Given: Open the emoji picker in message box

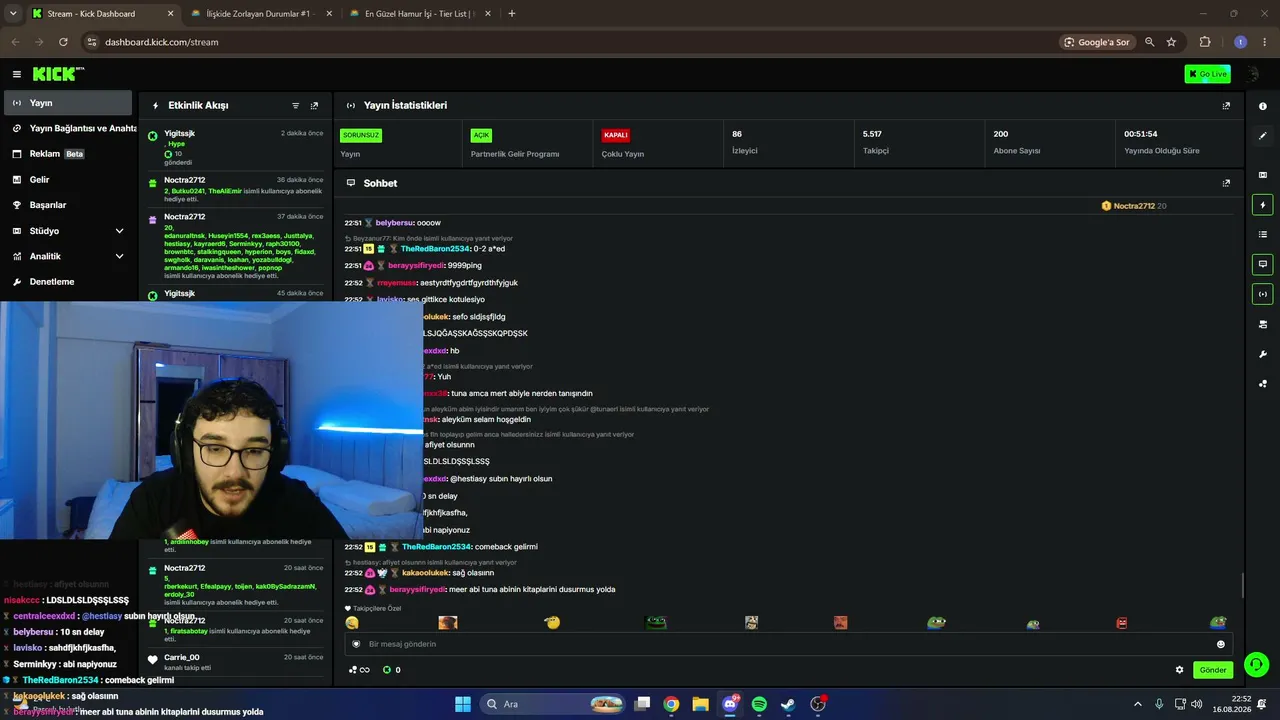Looking at the screenshot, I should pyautogui.click(x=1220, y=644).
